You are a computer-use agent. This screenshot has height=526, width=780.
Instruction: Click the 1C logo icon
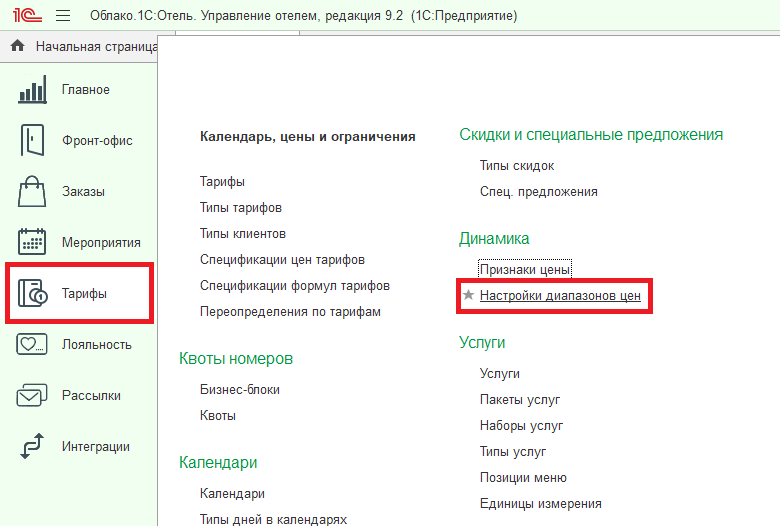pos(27,15)
